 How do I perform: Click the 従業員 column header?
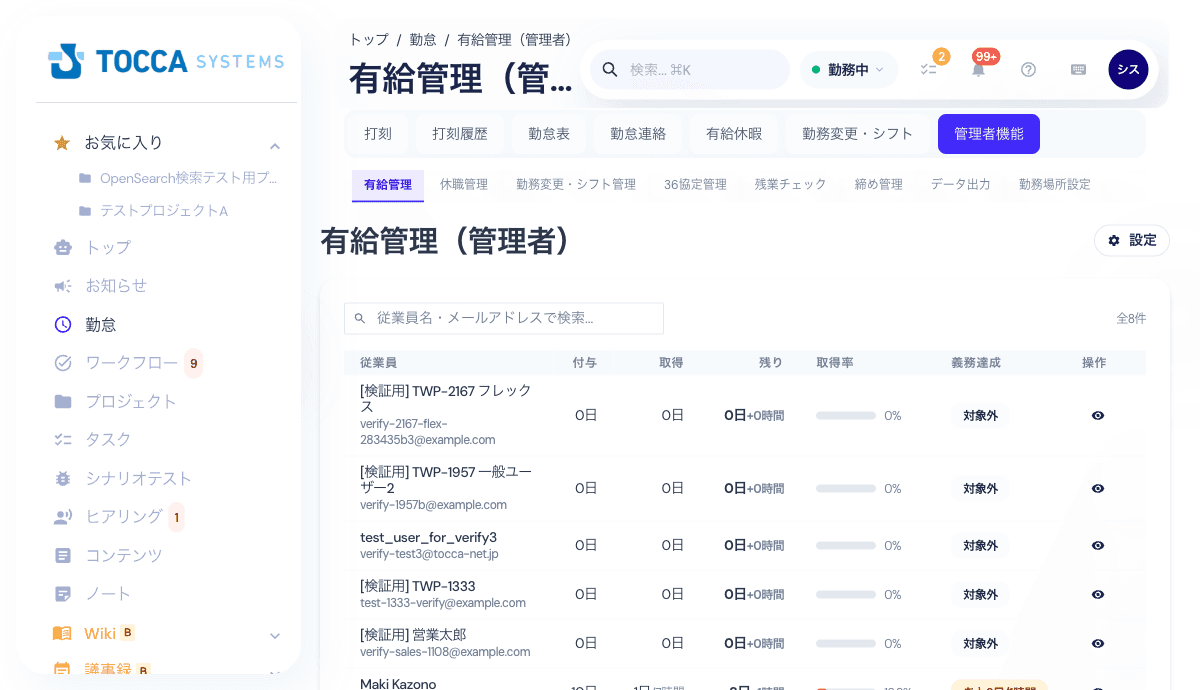pyautogui.click(x=378, y=363)
